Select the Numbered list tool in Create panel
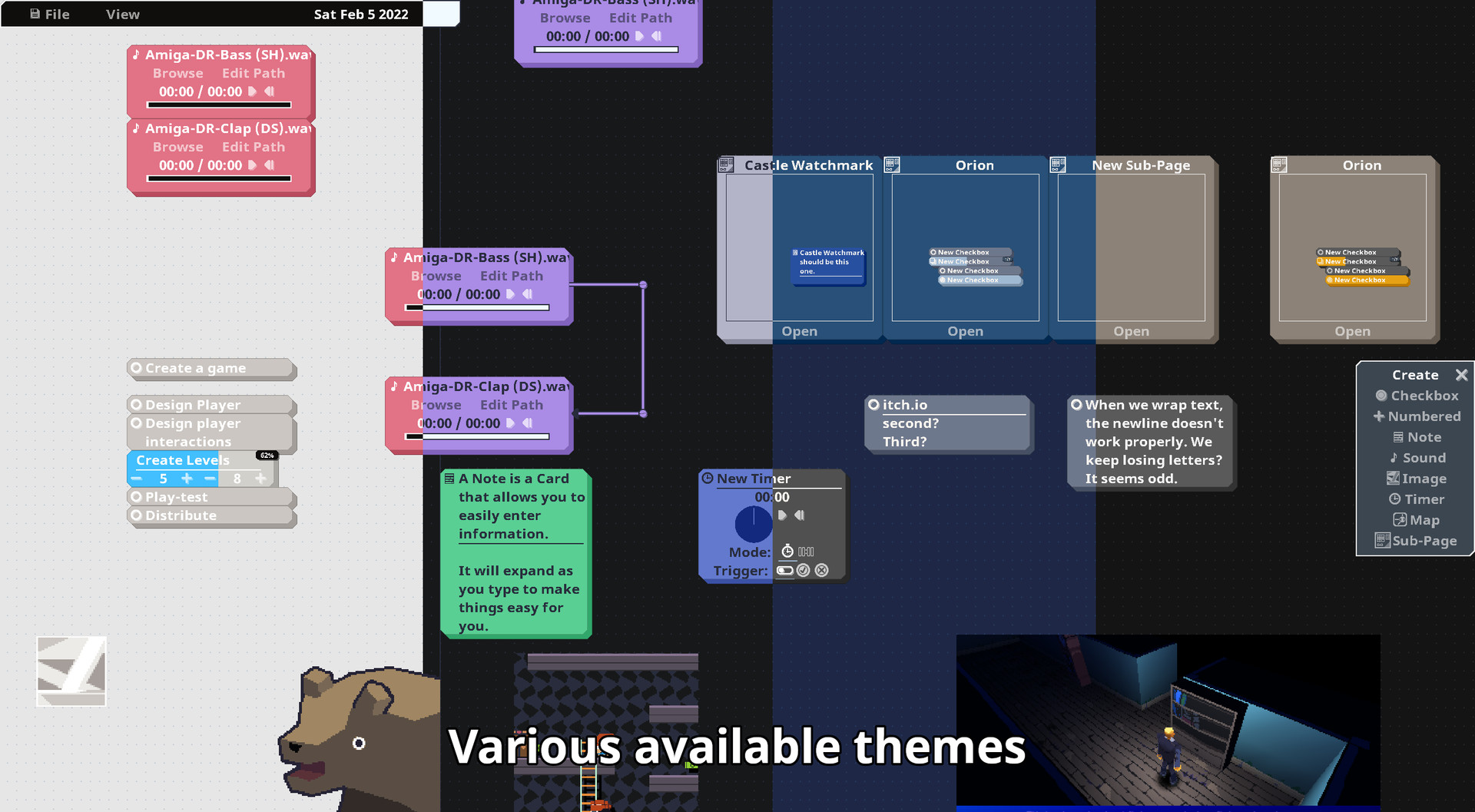Screen dimensions: 1475x812 coord(1417,416)
